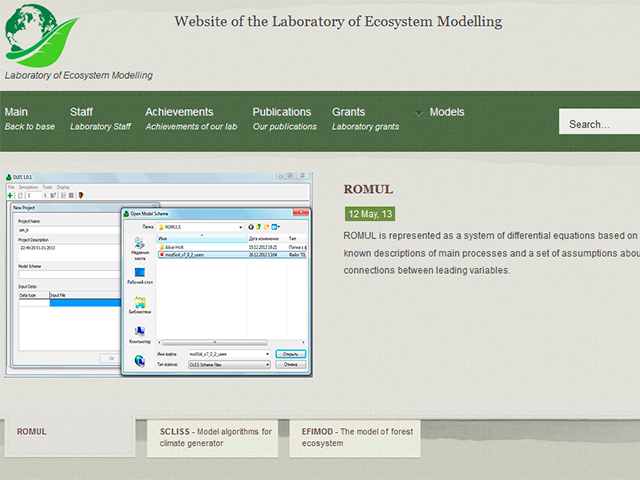The height and width of the screenshot is (480, 640).
Task: Open the Main navigation item
Action: [17, 112]
